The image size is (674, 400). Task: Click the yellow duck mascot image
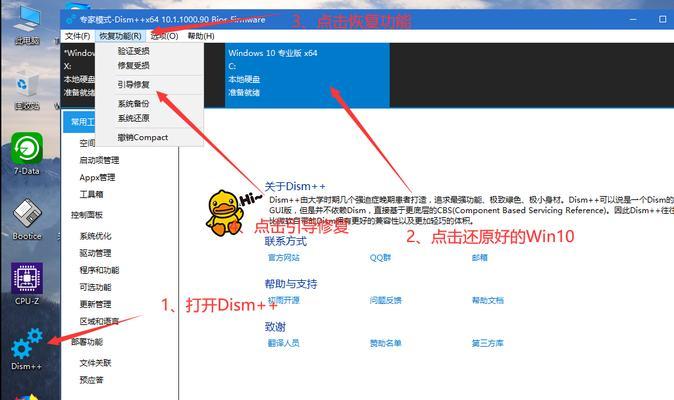(224, 213)
